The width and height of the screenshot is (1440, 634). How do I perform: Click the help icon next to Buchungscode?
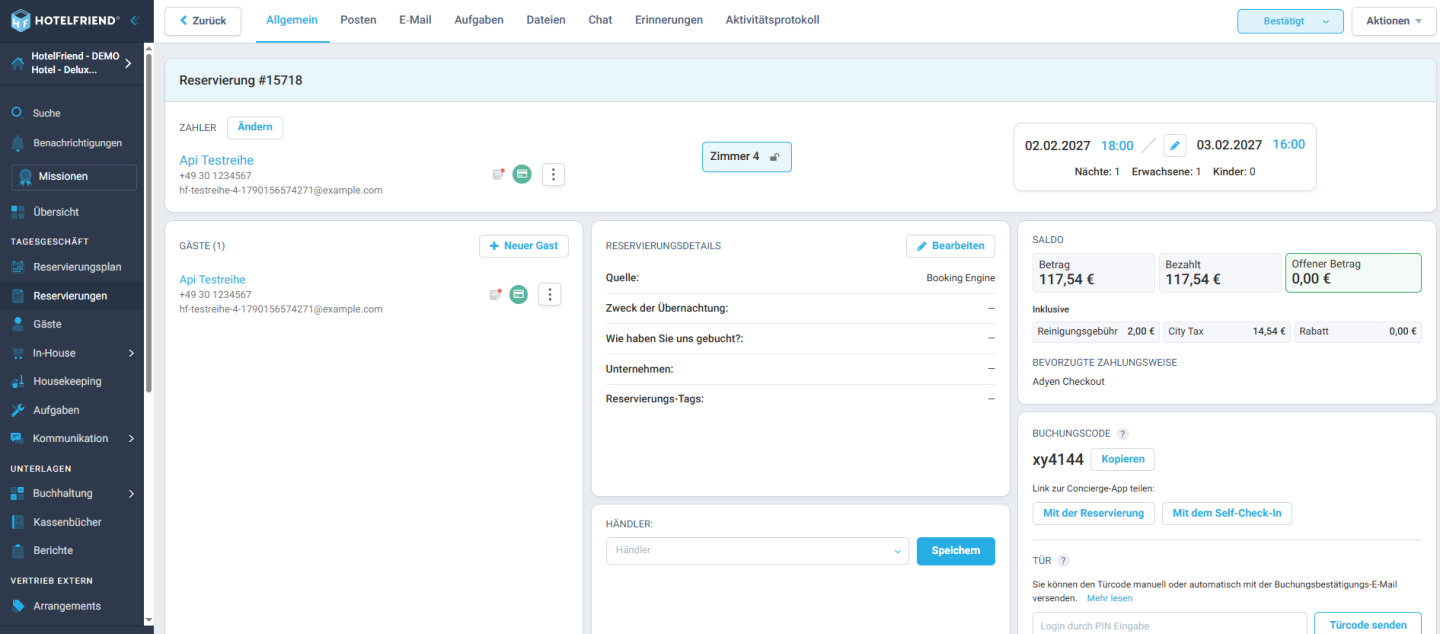point(1123,434)
